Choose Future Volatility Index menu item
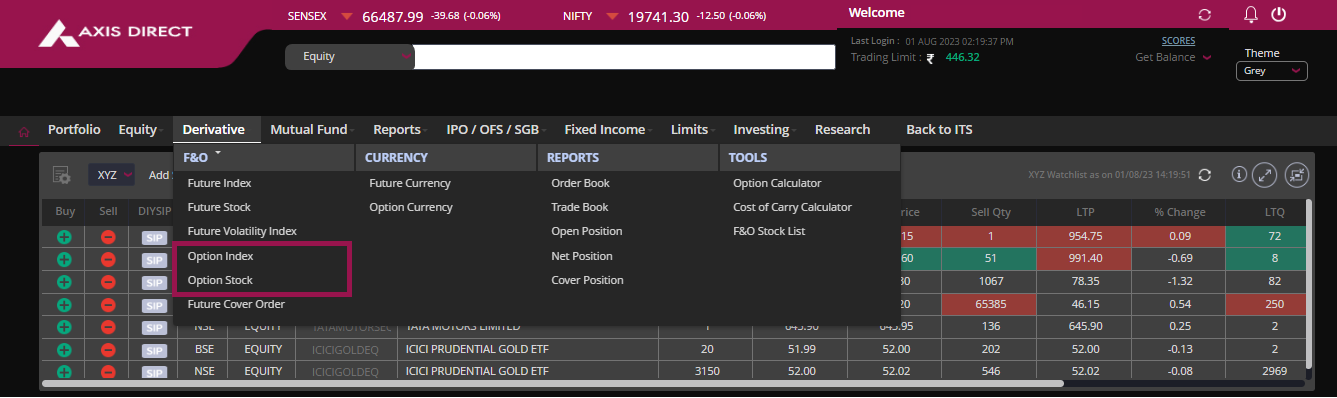The width and height of the screenshot is (1337, 398). (242, 232)
